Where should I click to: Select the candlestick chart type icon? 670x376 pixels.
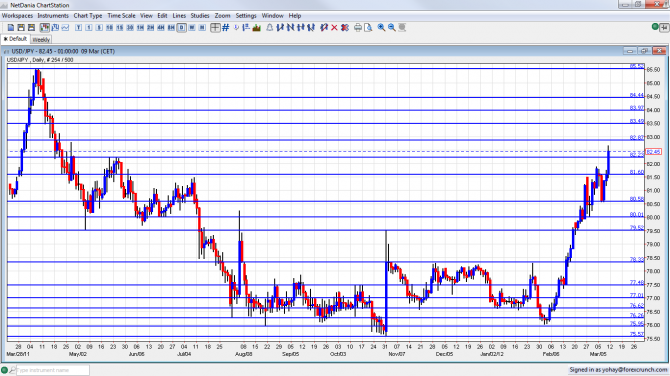click(44, 28)
